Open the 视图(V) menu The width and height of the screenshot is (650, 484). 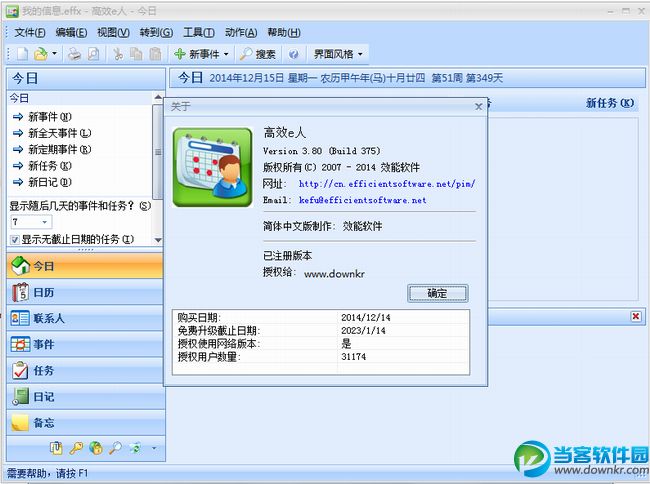pos(113,32)
